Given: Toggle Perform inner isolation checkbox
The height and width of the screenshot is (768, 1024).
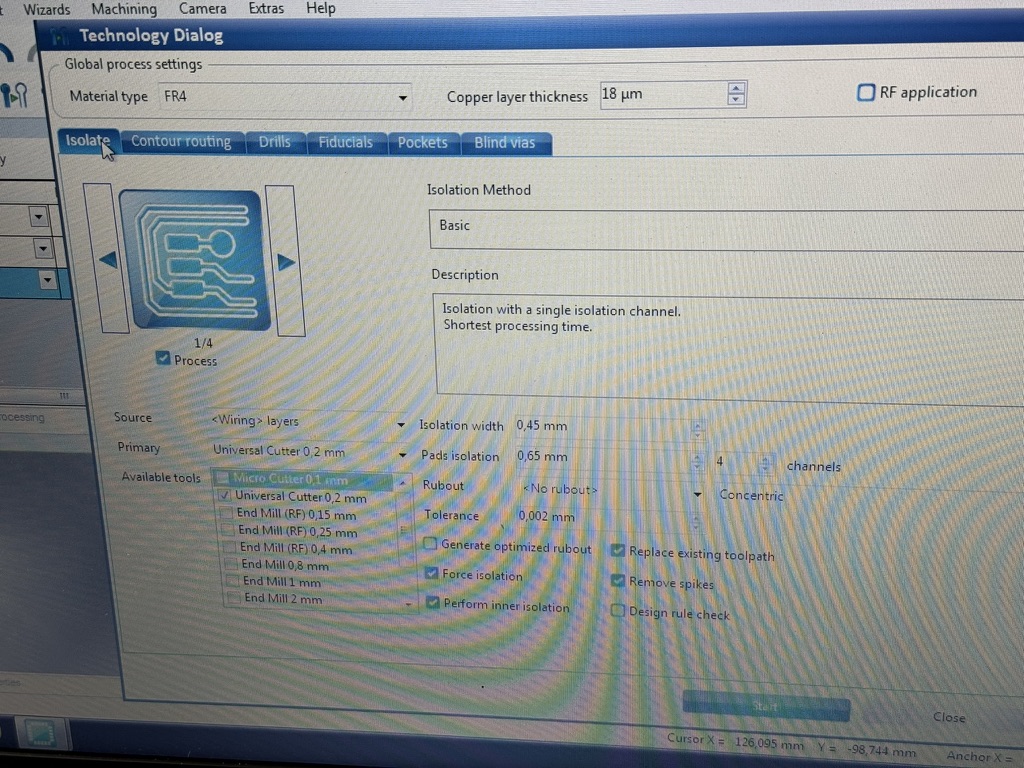Looking at the screenshot, I should (432, 602).
